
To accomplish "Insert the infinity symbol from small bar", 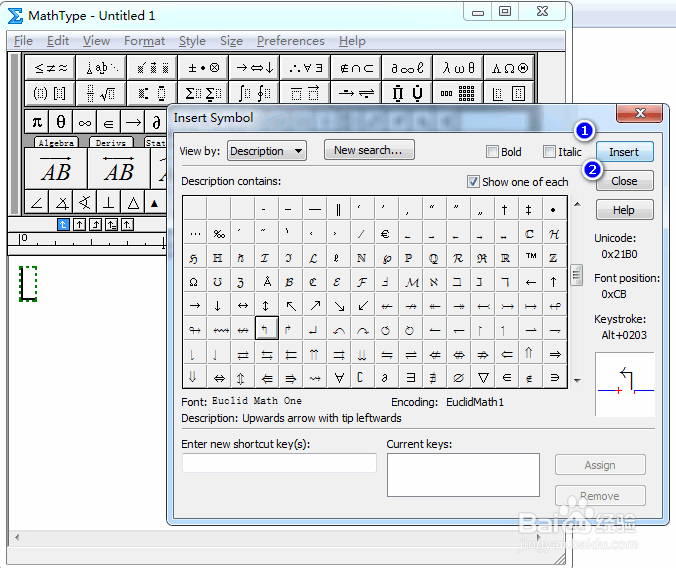I will [x=84, y=122].
